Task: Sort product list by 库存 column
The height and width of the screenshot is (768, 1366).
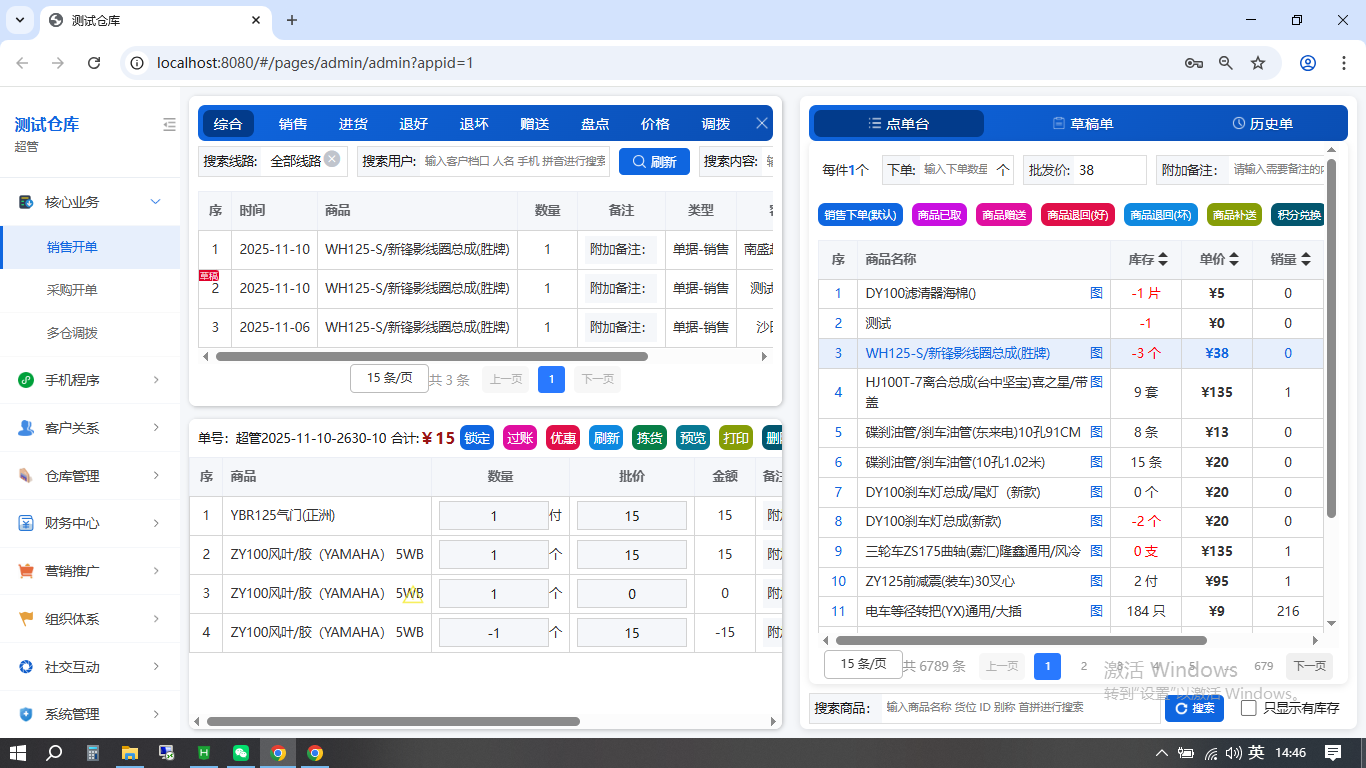Action: click(1148, 259)
